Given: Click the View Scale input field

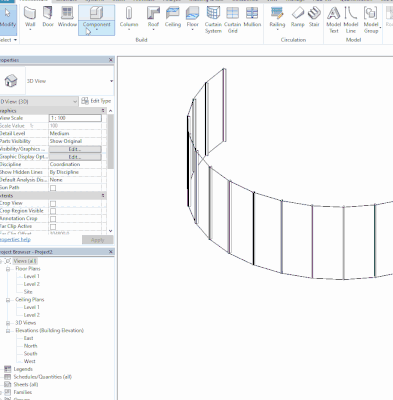Looking at the screenshot, I should point(75,118).
